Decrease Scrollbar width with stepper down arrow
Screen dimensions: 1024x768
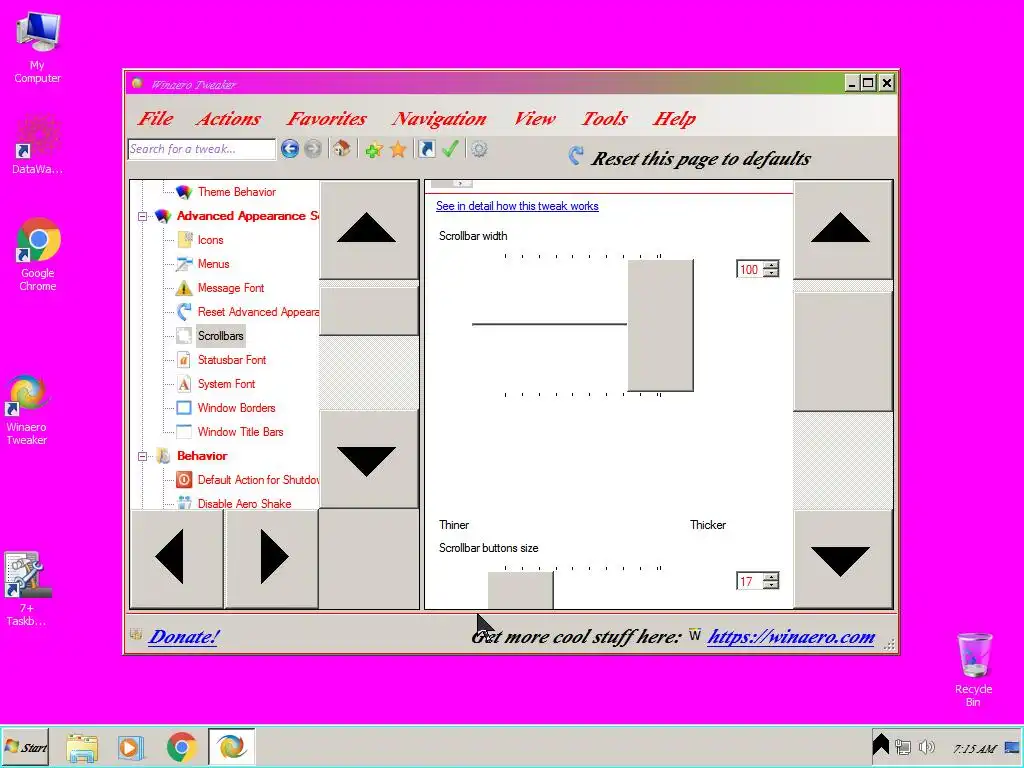pyautogui.click(x=771, y=273)
